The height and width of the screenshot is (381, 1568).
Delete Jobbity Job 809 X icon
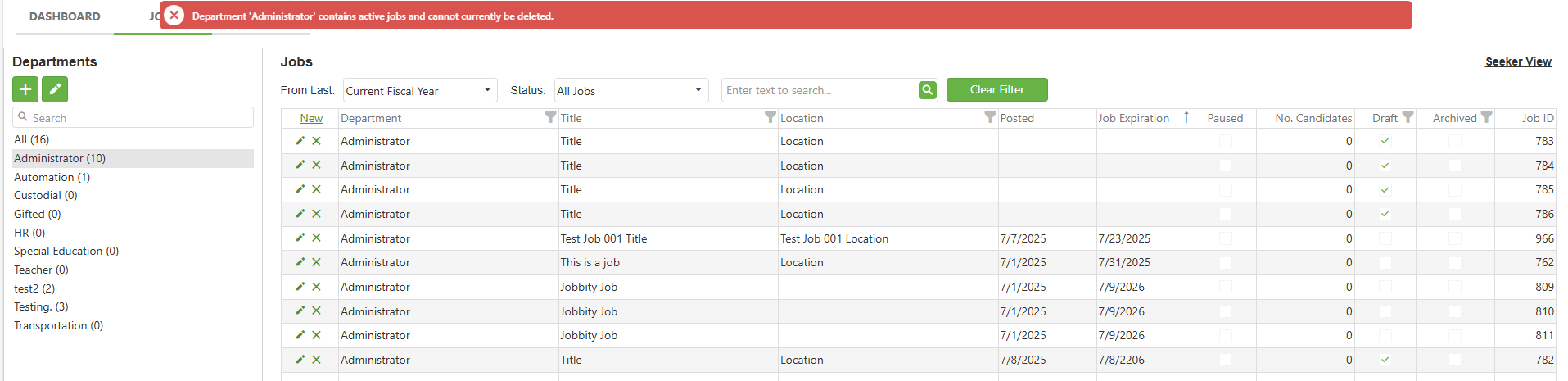pyautogui.click(x=316, y=287)
